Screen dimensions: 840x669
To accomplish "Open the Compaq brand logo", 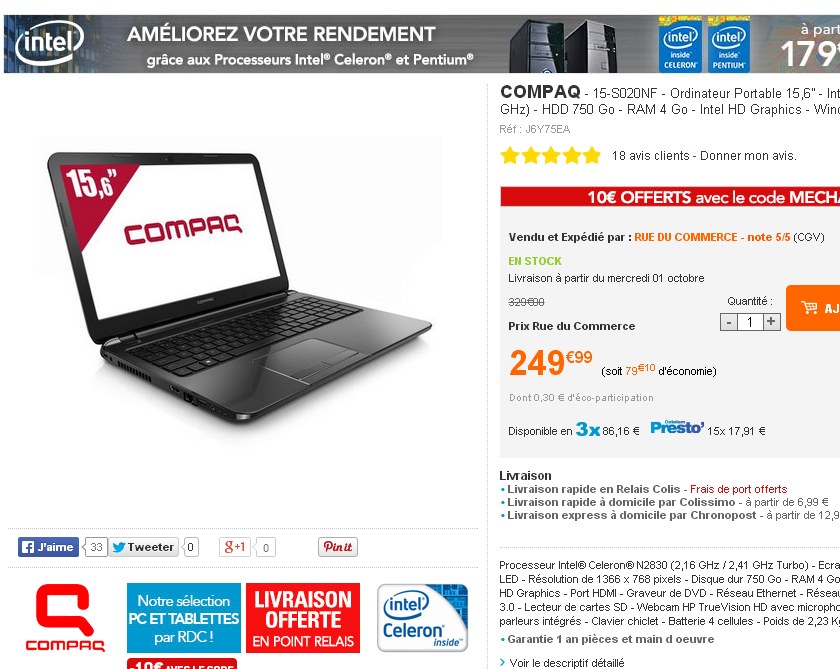I will (65, 618).
